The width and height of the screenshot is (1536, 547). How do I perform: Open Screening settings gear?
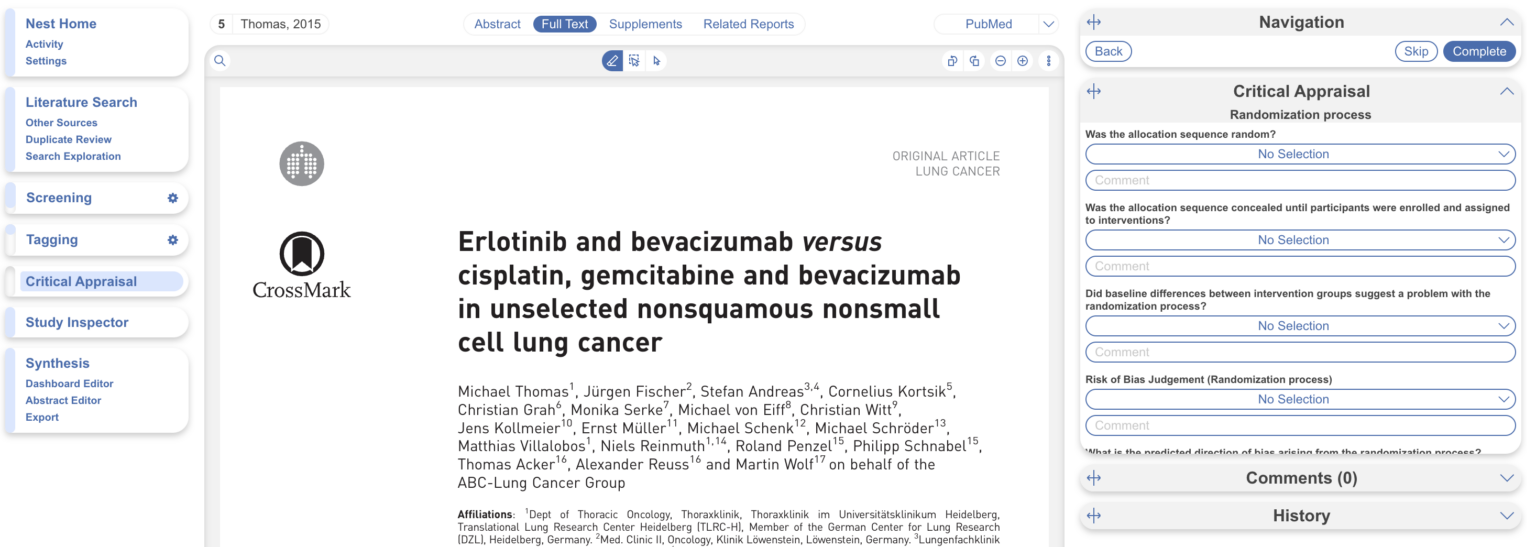(172, 198)
